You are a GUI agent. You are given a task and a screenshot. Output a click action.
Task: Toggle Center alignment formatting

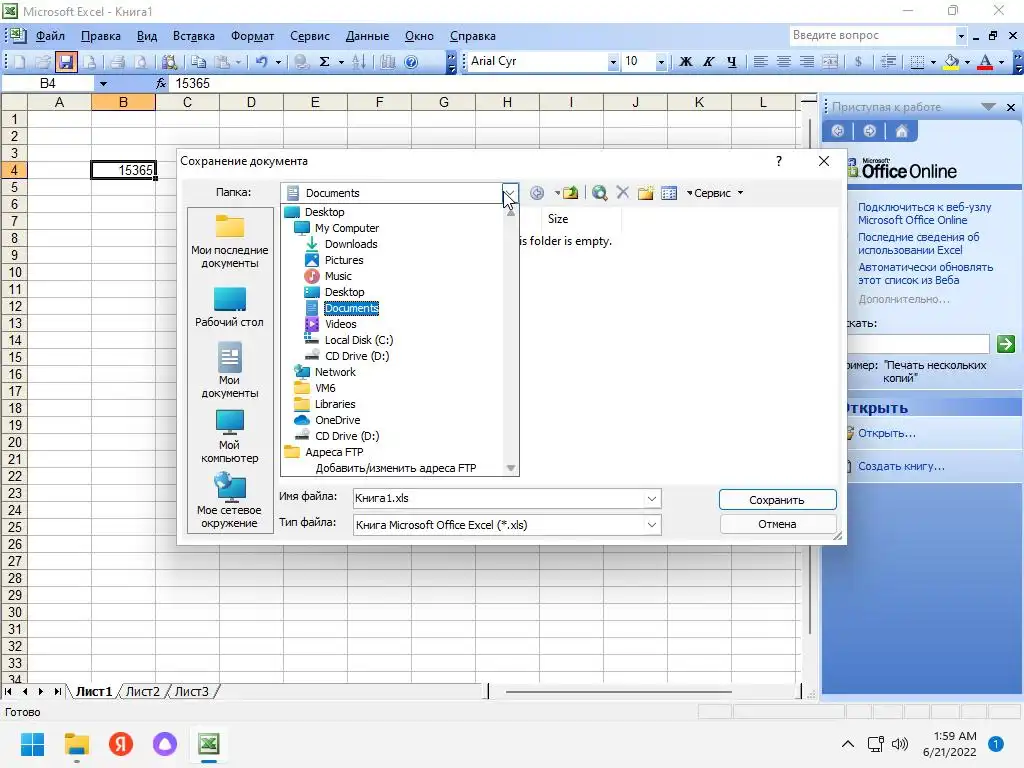[x=784, y=61]
